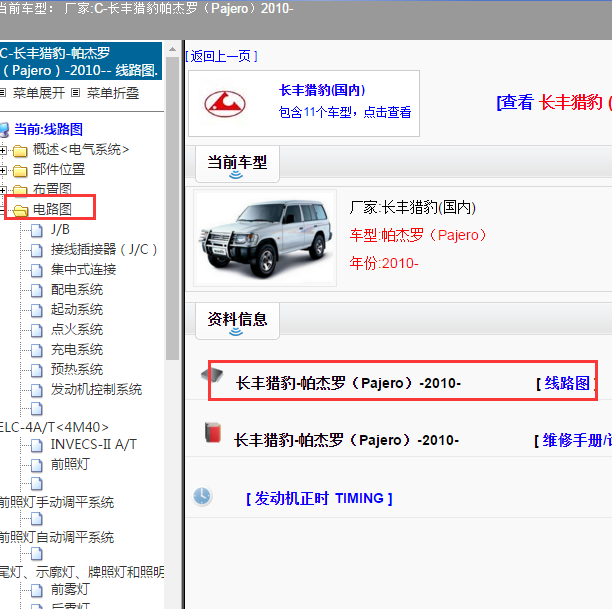Click the 前照灯 page icon
The height and width of the screenshot is (609, 612).
[x=37, y=465]
